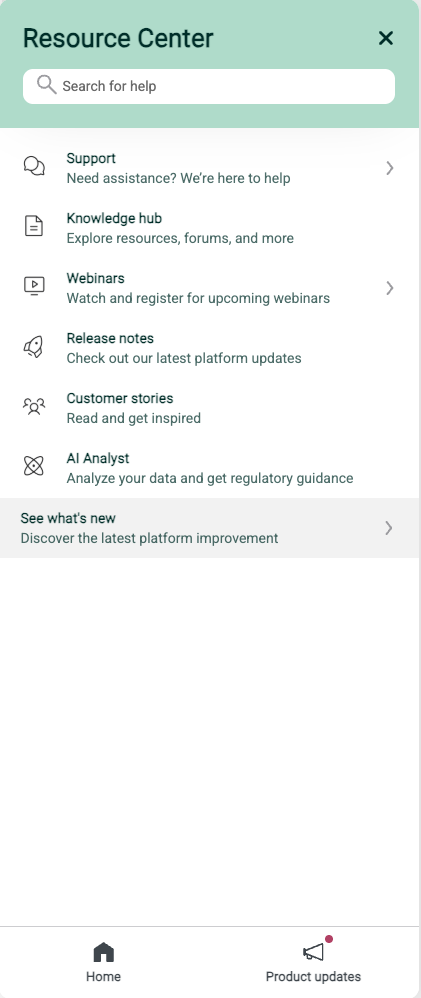Open the Customer stories title
The image size is (421, 998).
coord(120,398)
